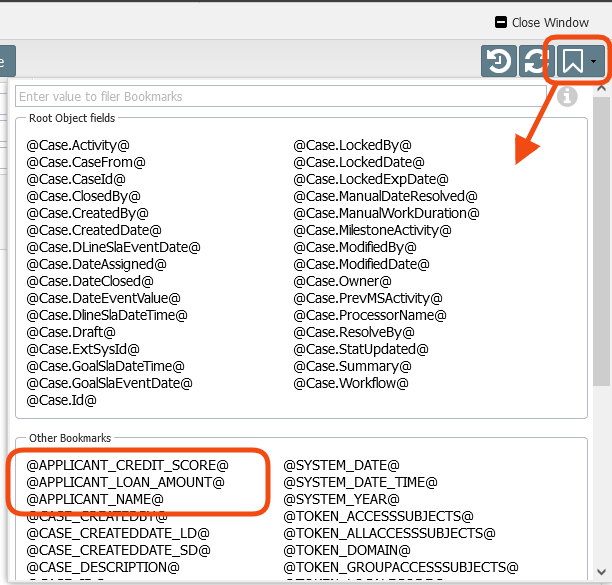612x585 pixels.
Task: Click the history clock icon
Action: pyautogui.click(x=497, y=62)
